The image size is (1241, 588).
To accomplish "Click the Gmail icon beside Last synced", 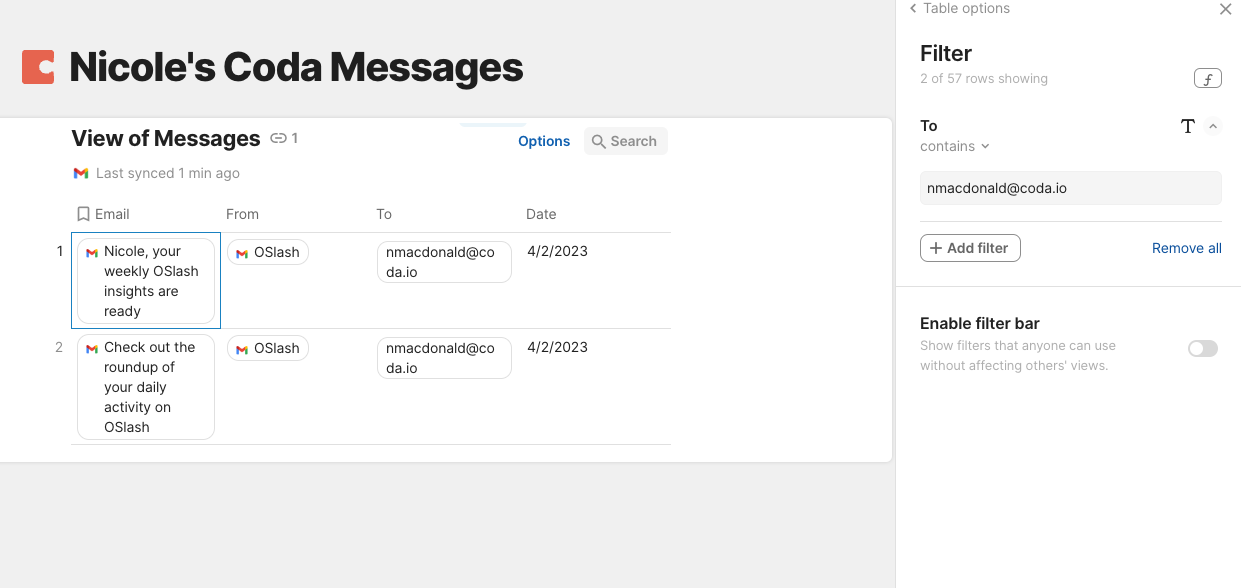I will (81, 173).
